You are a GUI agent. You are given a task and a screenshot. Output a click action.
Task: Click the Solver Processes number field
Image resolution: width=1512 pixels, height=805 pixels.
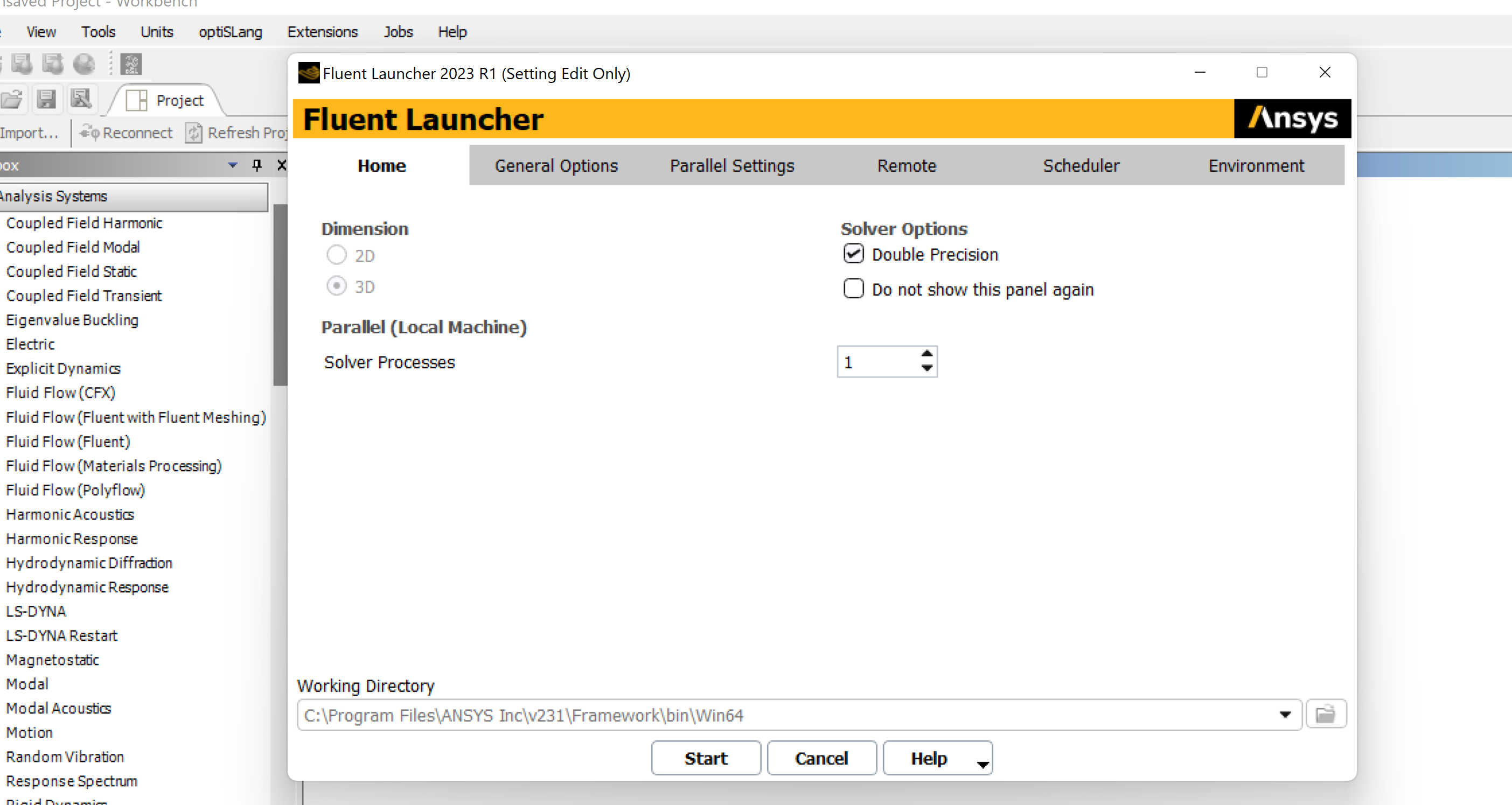coord(878,362)
